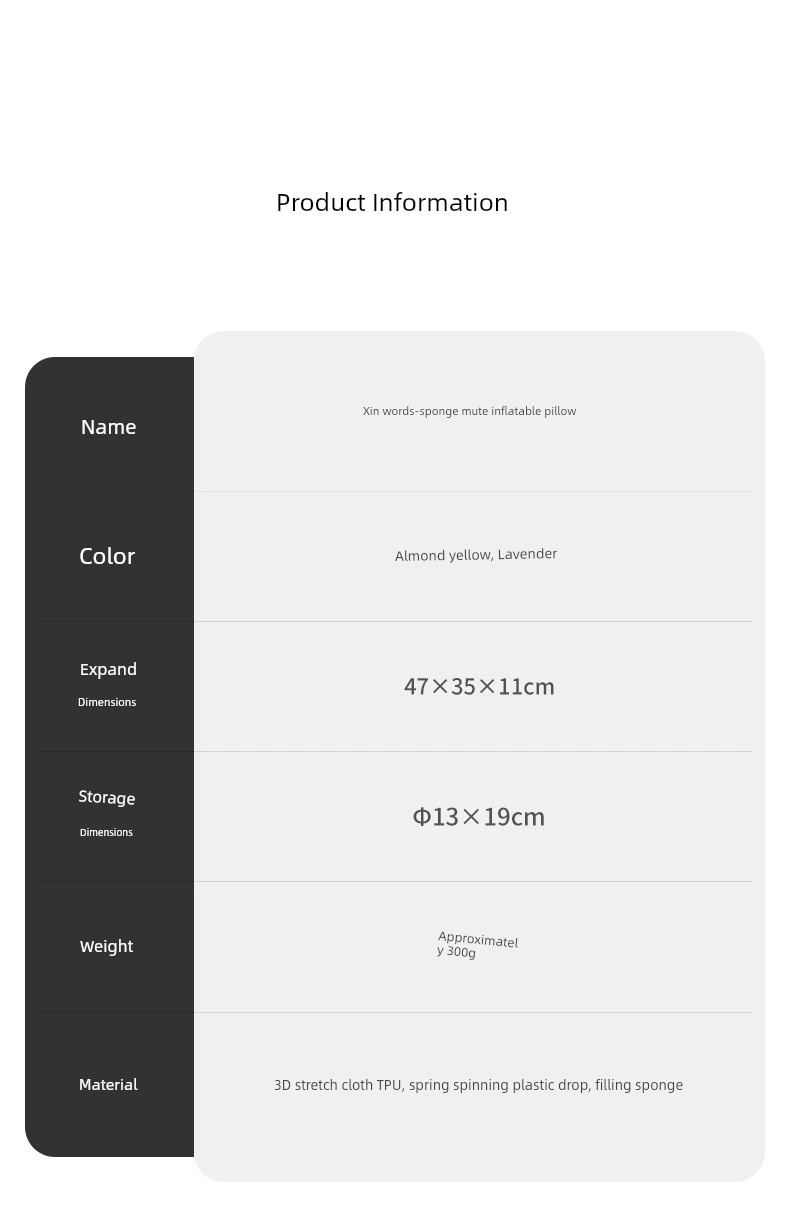This screenshot has width=790, height=1206.
Task: Click the small Dimensions text under Storage
Action: tap(106, 832)
